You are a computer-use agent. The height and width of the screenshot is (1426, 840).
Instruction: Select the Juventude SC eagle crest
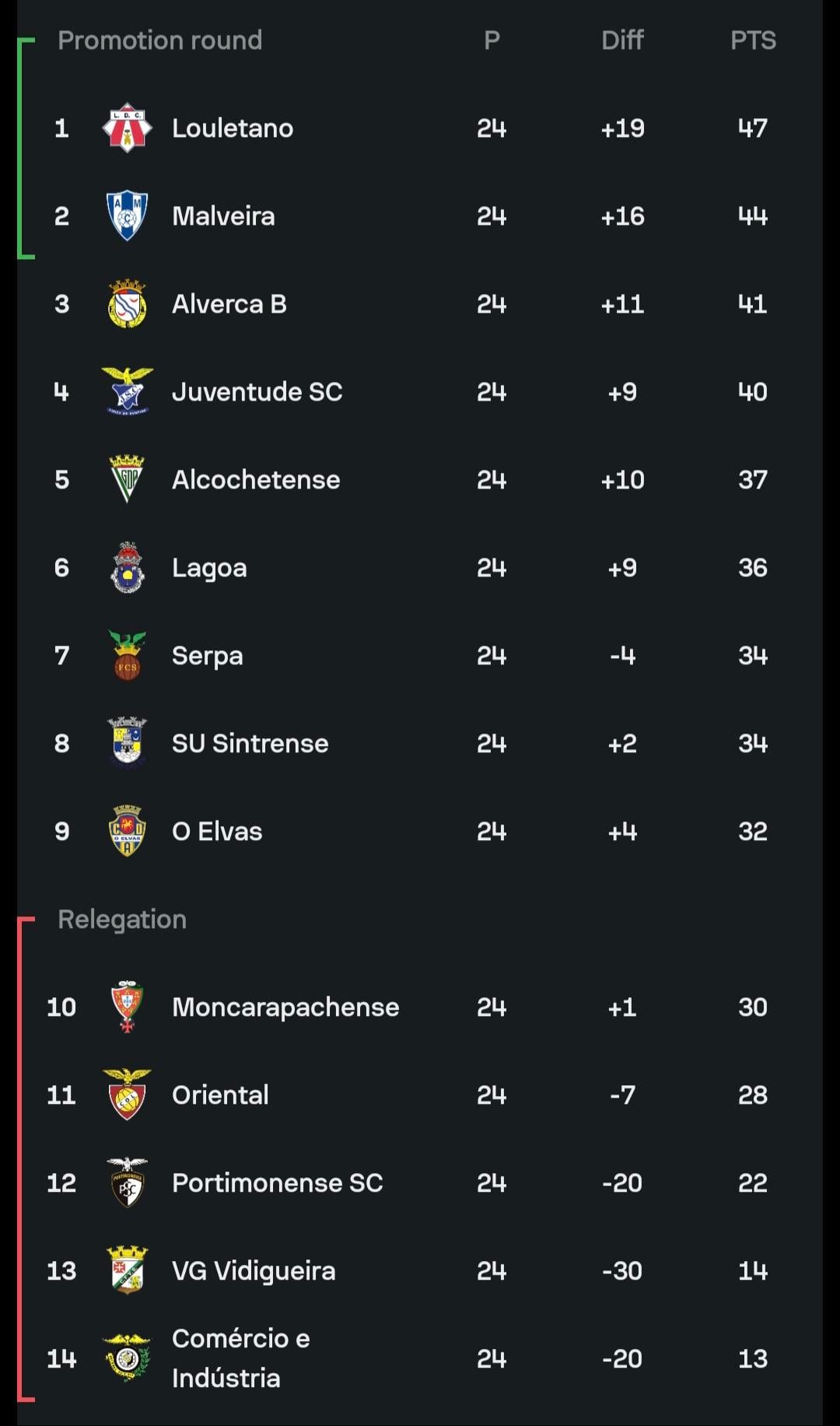127,391
